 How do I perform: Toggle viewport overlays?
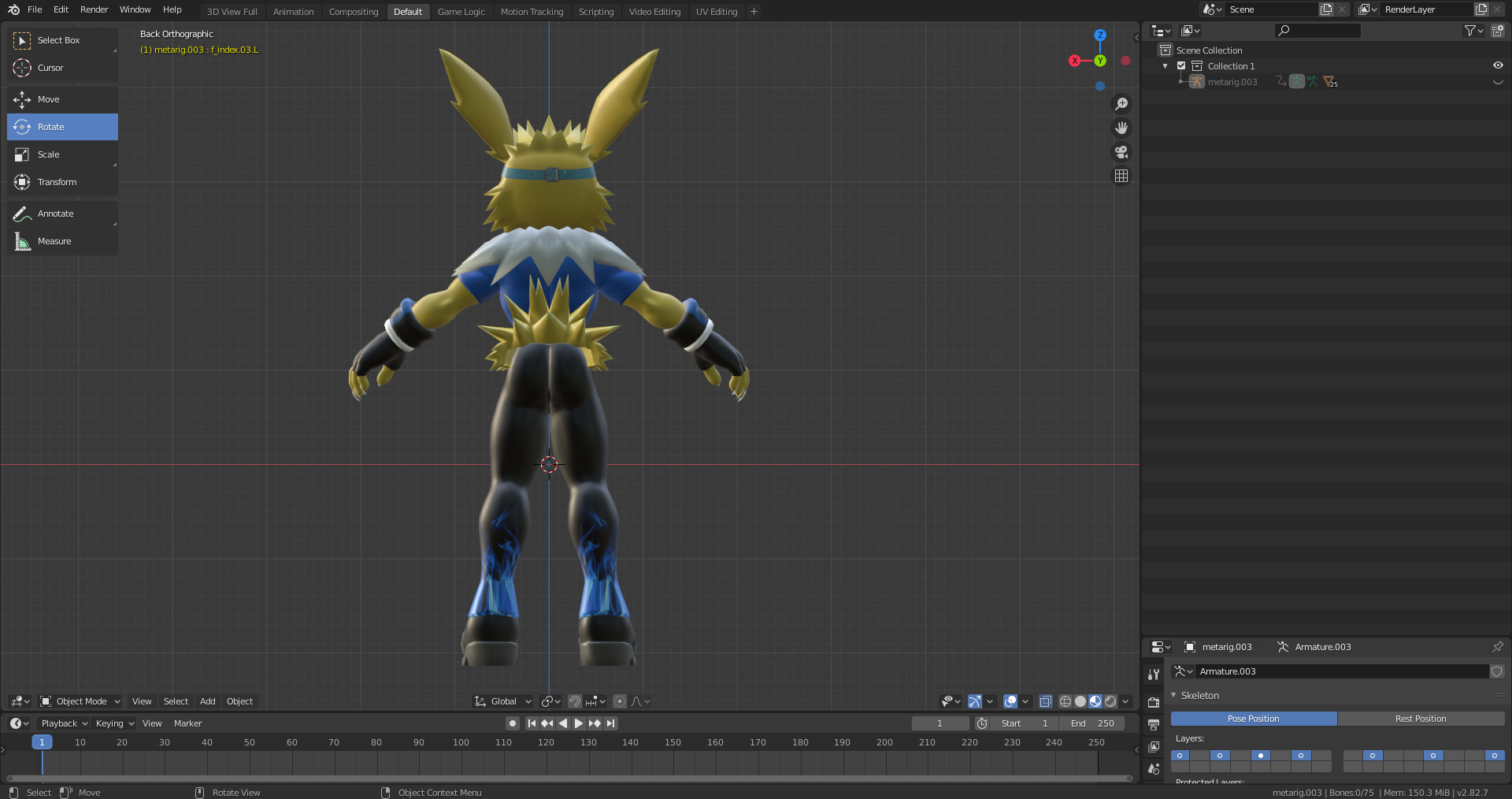(x=1010, y=701)
